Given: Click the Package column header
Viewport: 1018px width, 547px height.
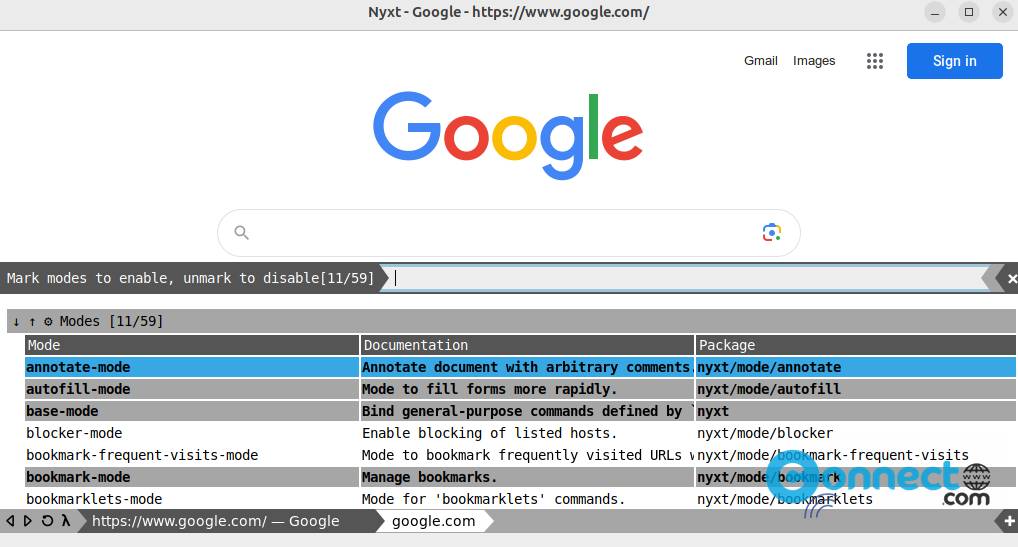Looking at the screenshot, I should click(x=856, y=345).
